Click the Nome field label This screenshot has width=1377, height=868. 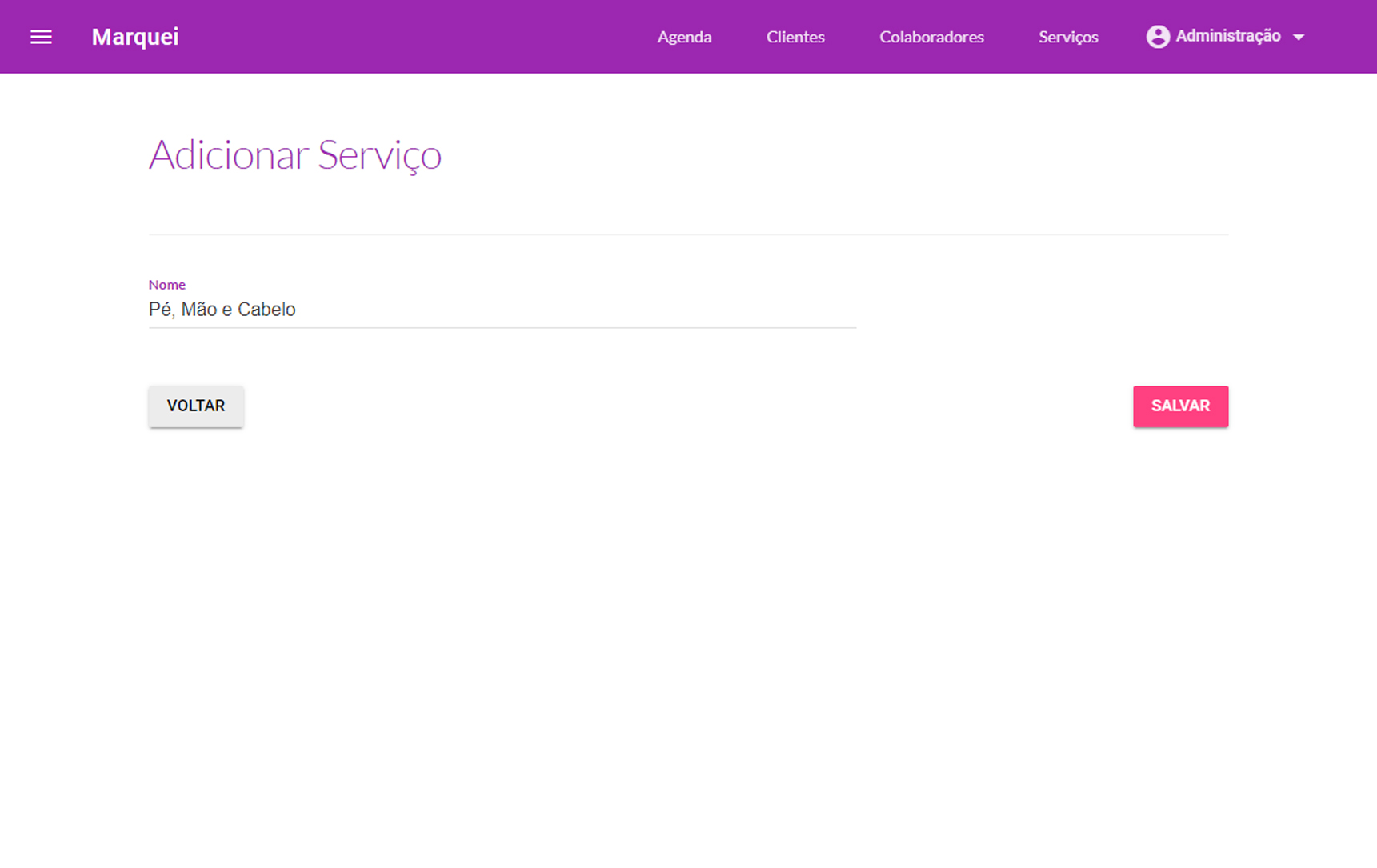[166, 285]
